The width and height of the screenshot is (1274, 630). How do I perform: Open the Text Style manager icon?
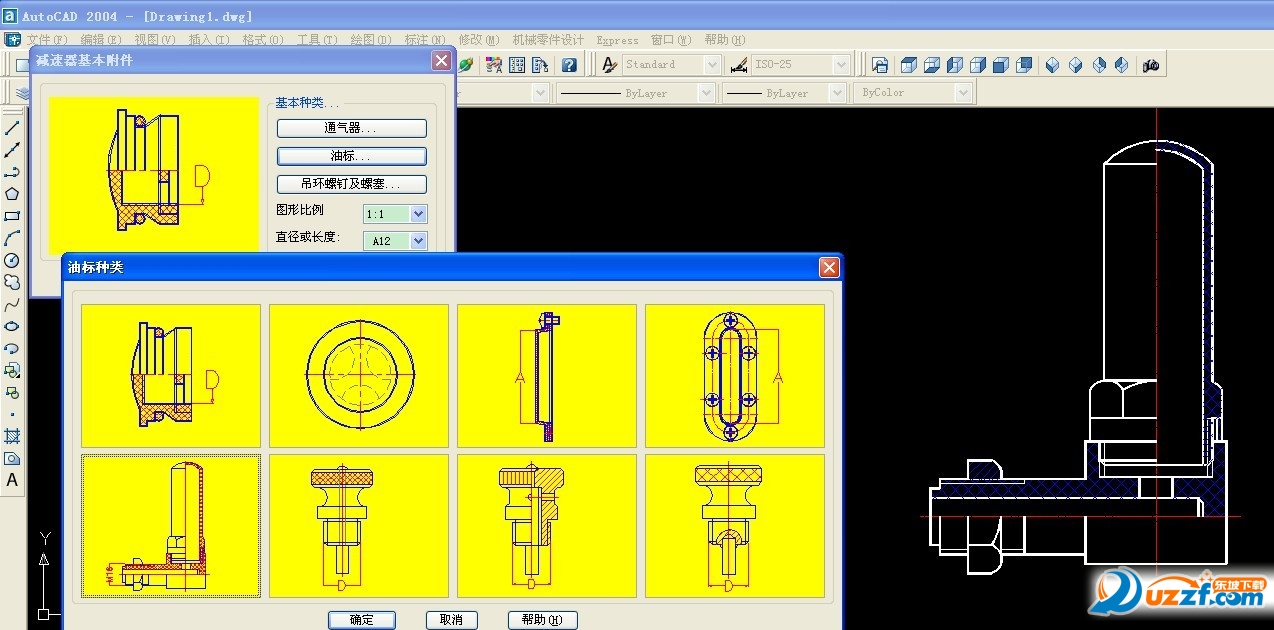609,65
